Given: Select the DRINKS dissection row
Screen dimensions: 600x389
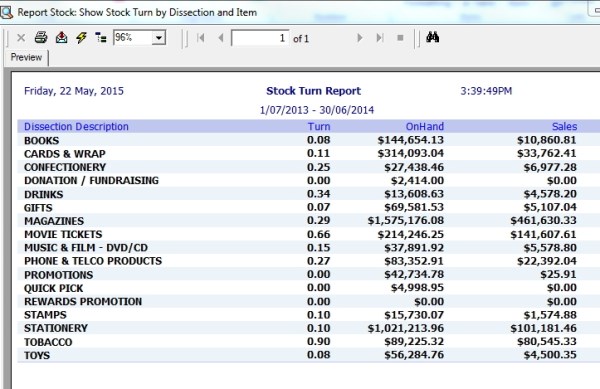Looking at the screenshot, I should [308, 194].
